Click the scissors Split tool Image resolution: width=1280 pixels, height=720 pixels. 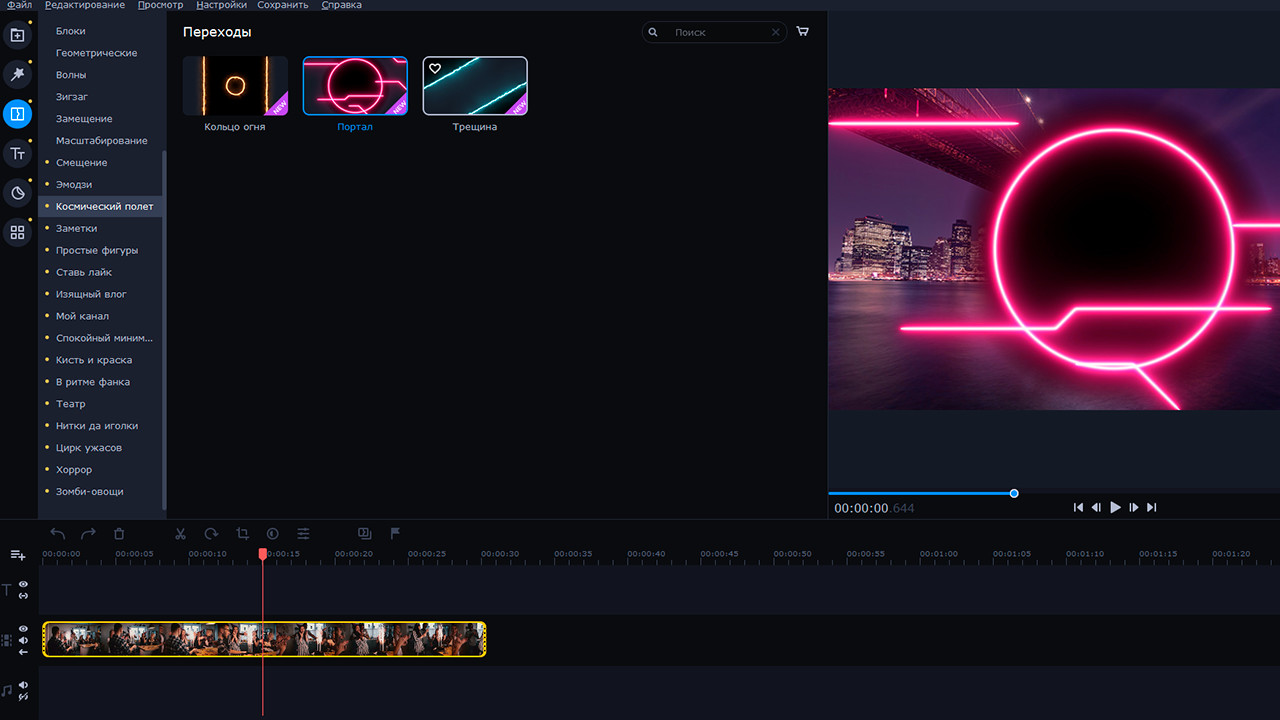tap(180, 534)
